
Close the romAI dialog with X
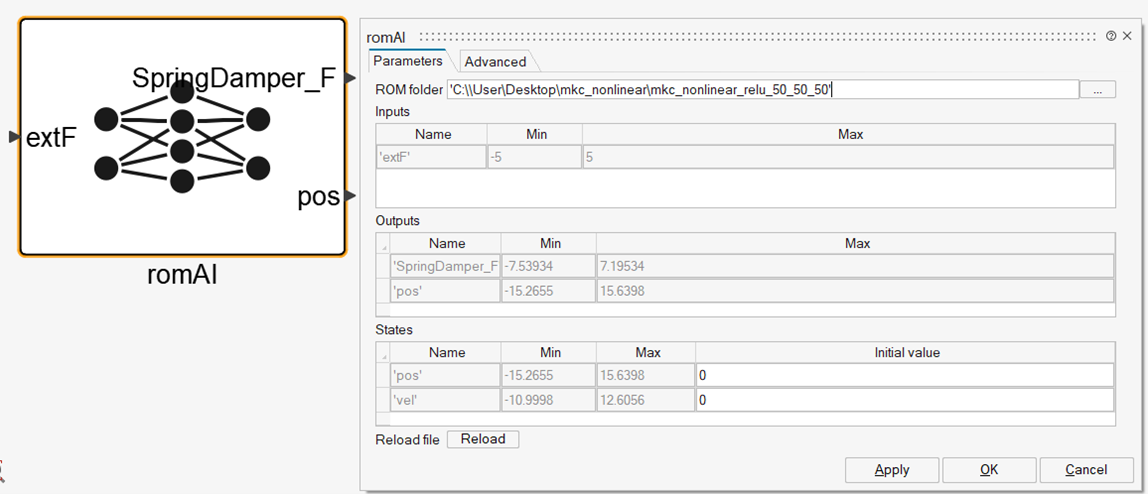[x=1127, y=36]
